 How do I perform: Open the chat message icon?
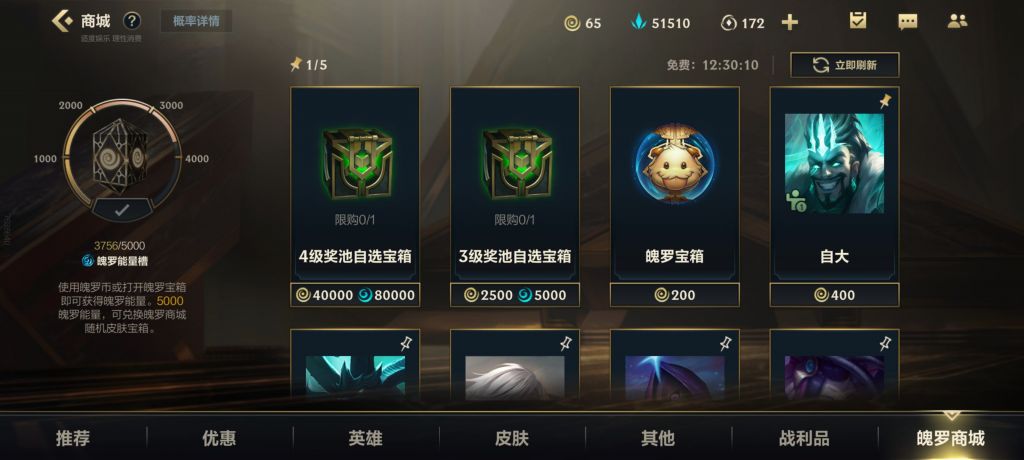pyautogui.click(x=907, y=22)
